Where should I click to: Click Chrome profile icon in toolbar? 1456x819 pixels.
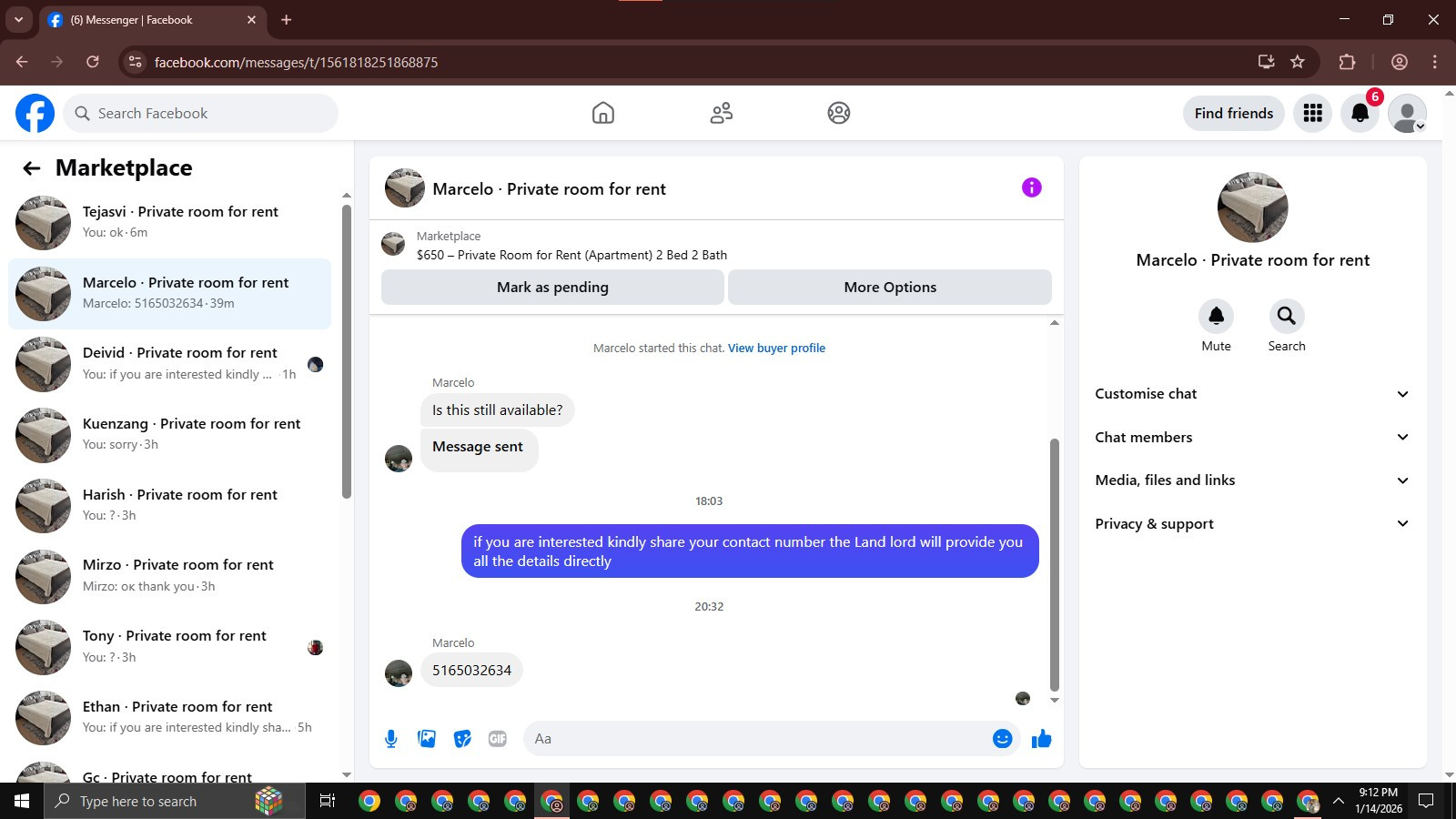coord(1400,62)
